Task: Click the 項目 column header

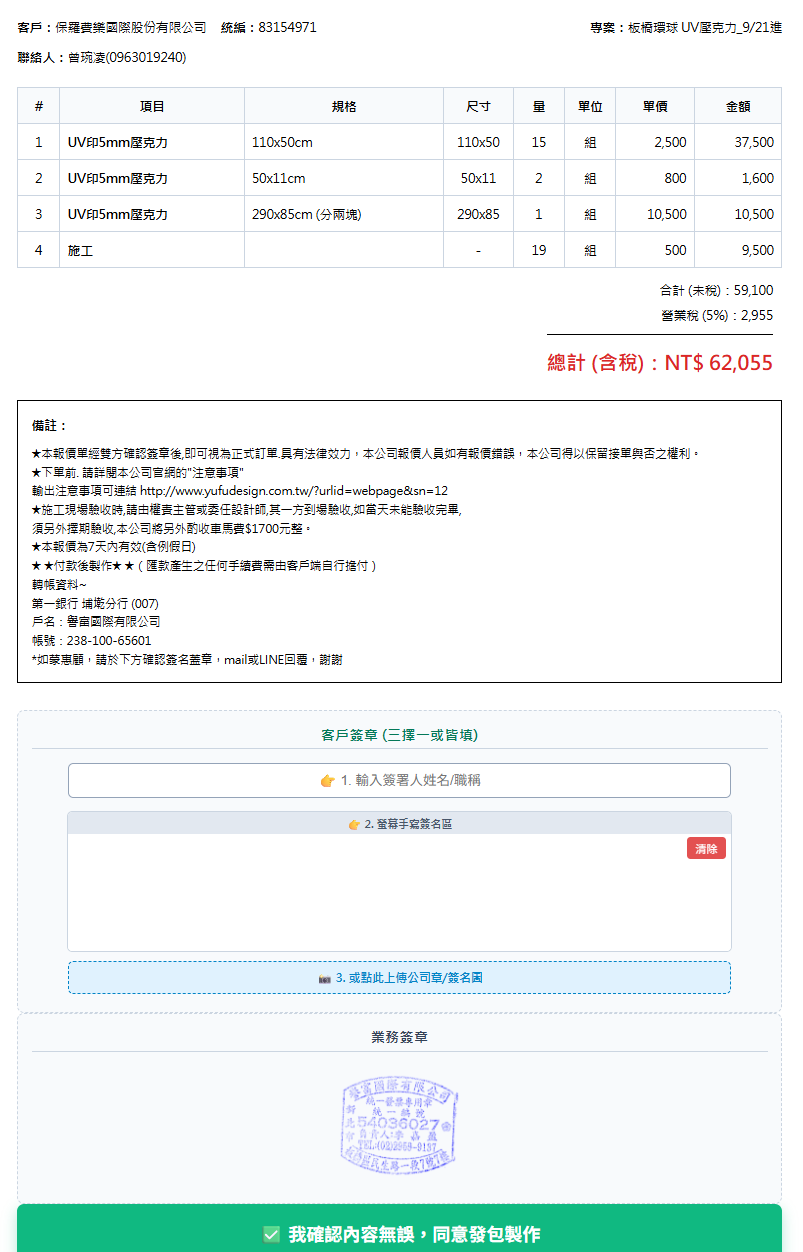Action: coord(152,106)
